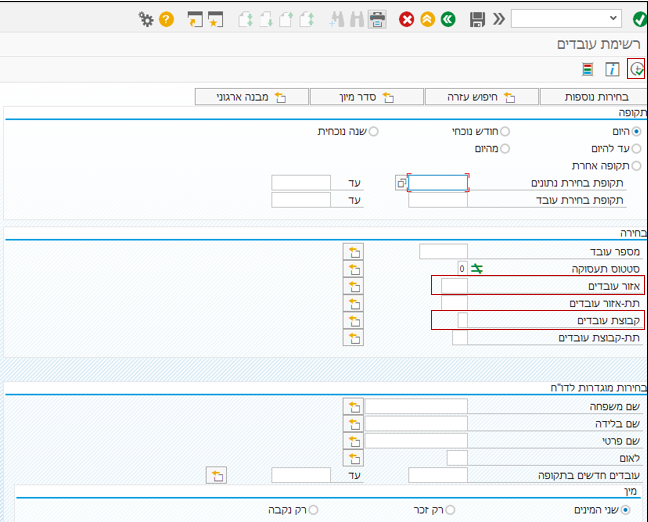The width and height of the screenshot is (648, 522).
Task: Click the Next Page icon
Action: tap(266, 19)
